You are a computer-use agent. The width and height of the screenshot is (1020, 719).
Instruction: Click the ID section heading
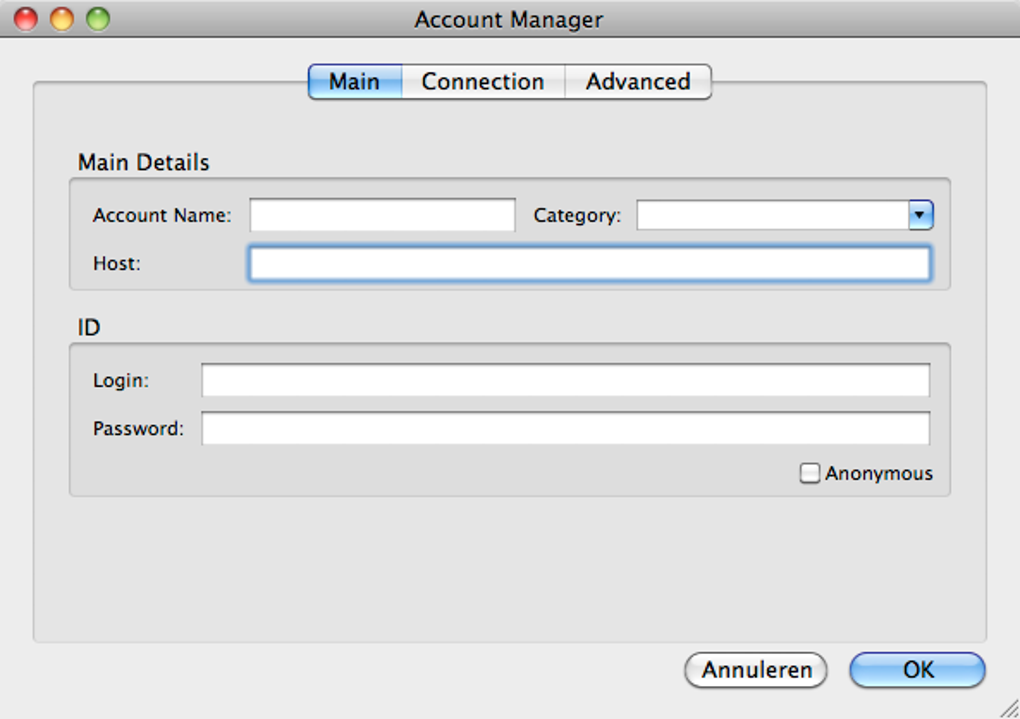pyautogui.click(x=89, y=327)
